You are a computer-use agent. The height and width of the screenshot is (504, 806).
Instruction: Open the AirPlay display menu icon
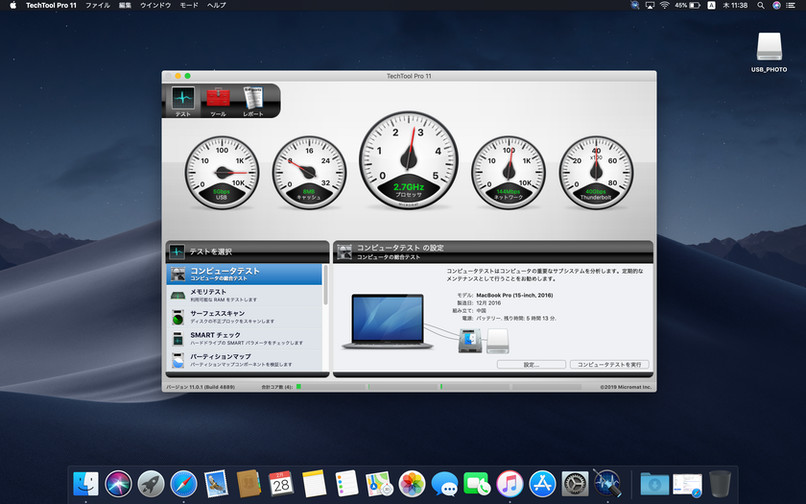tap(650, 5)
